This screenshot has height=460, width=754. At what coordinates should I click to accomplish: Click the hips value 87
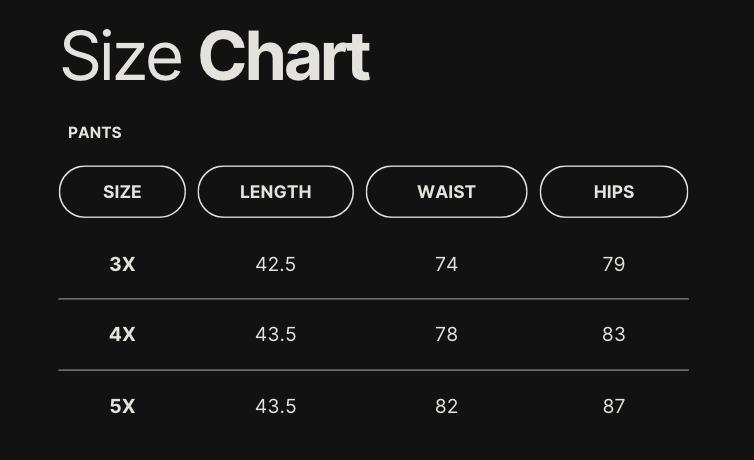click(613, 406)
